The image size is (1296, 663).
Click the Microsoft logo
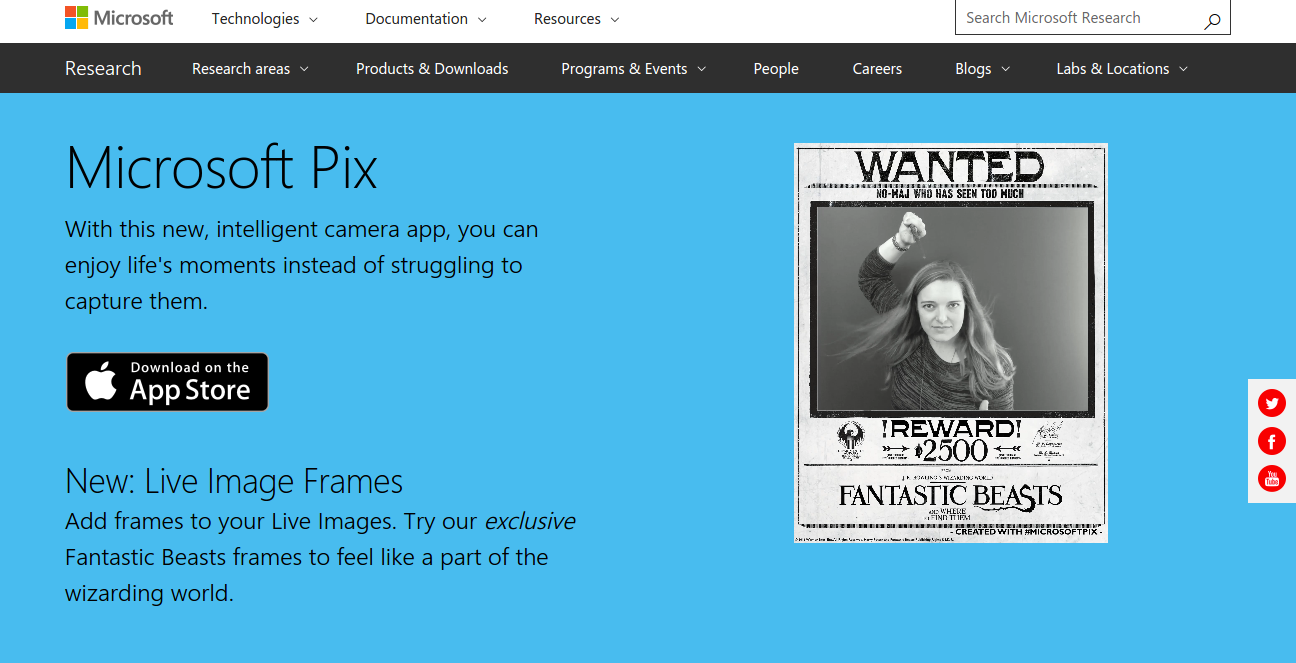tap(119, 18)
